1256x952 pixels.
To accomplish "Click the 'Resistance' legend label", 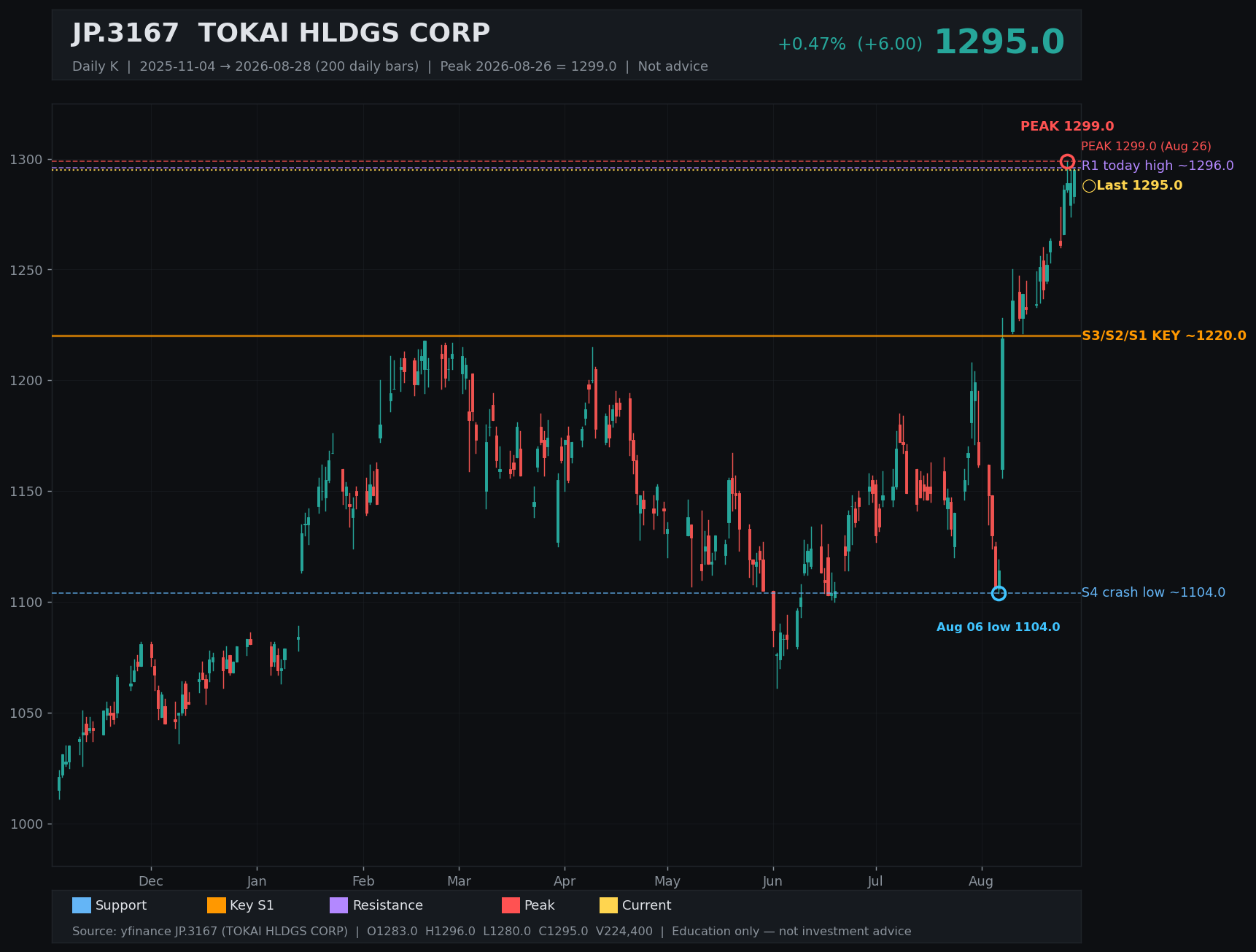I will click(388, 905).
